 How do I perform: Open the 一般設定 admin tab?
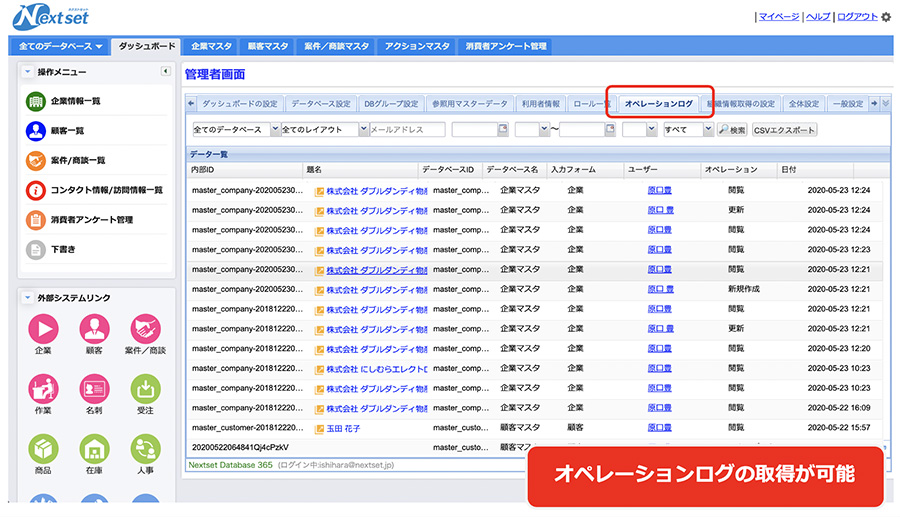[848, 104]
